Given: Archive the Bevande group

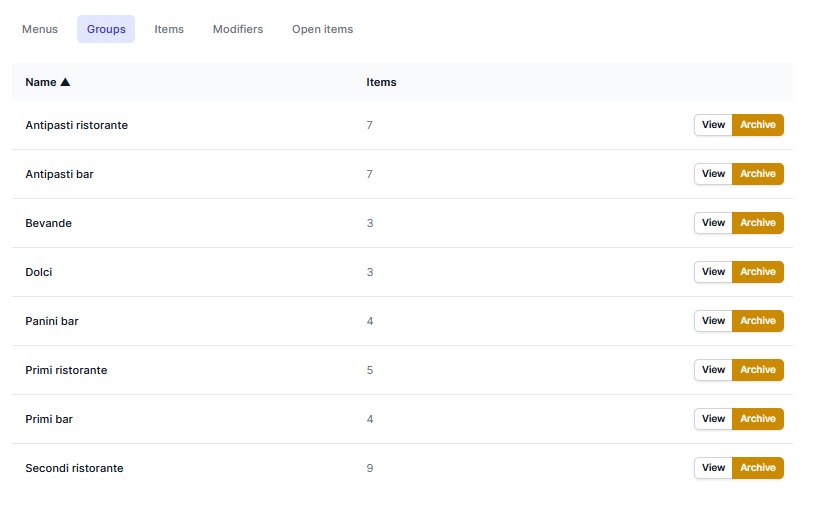Looking at the screenshot, I should coord(758,223).
